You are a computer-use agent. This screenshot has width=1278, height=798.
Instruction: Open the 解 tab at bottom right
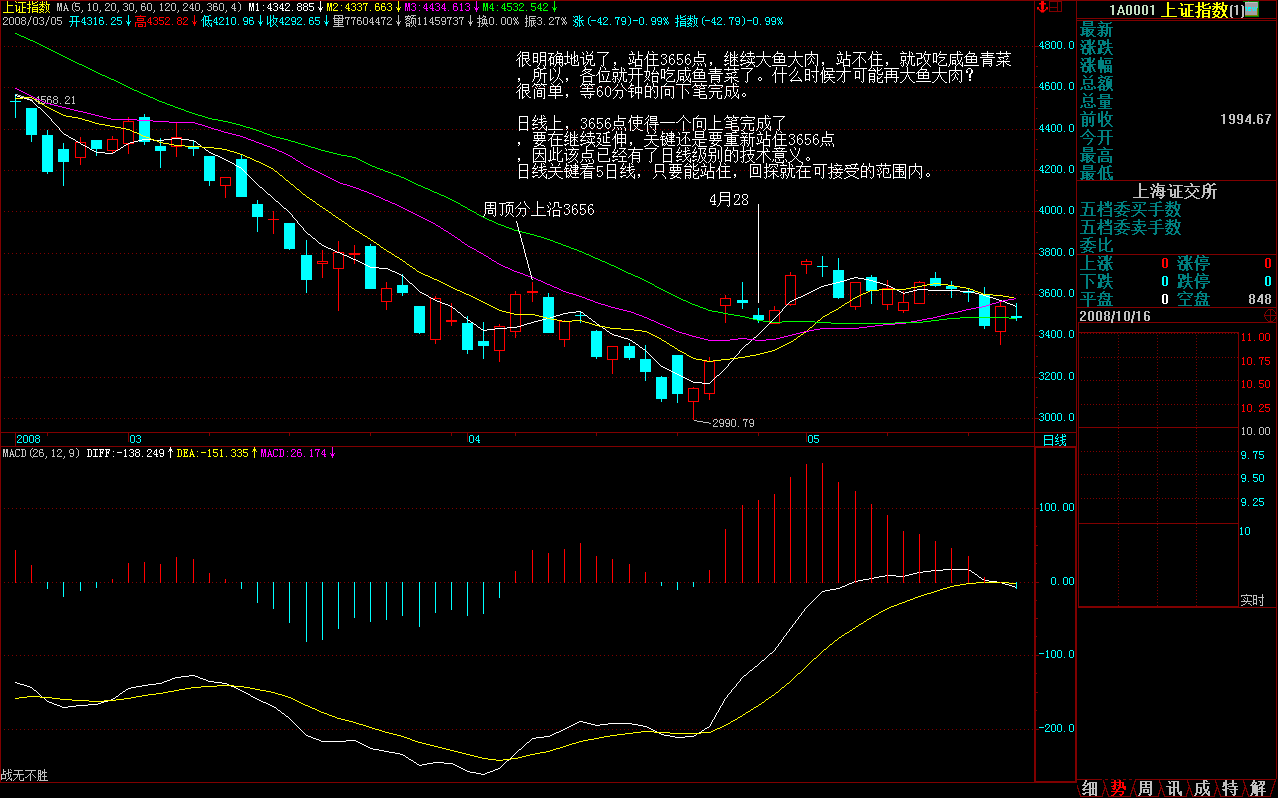tap(1257, 788)
